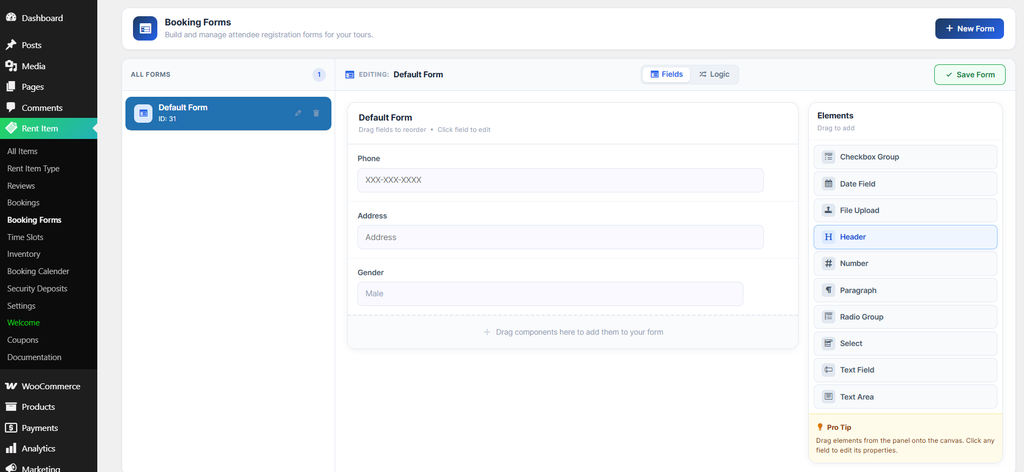Open Time Slots submenu entry
This screenshot has width=1024, height=472.
click(x=25, y=237)
